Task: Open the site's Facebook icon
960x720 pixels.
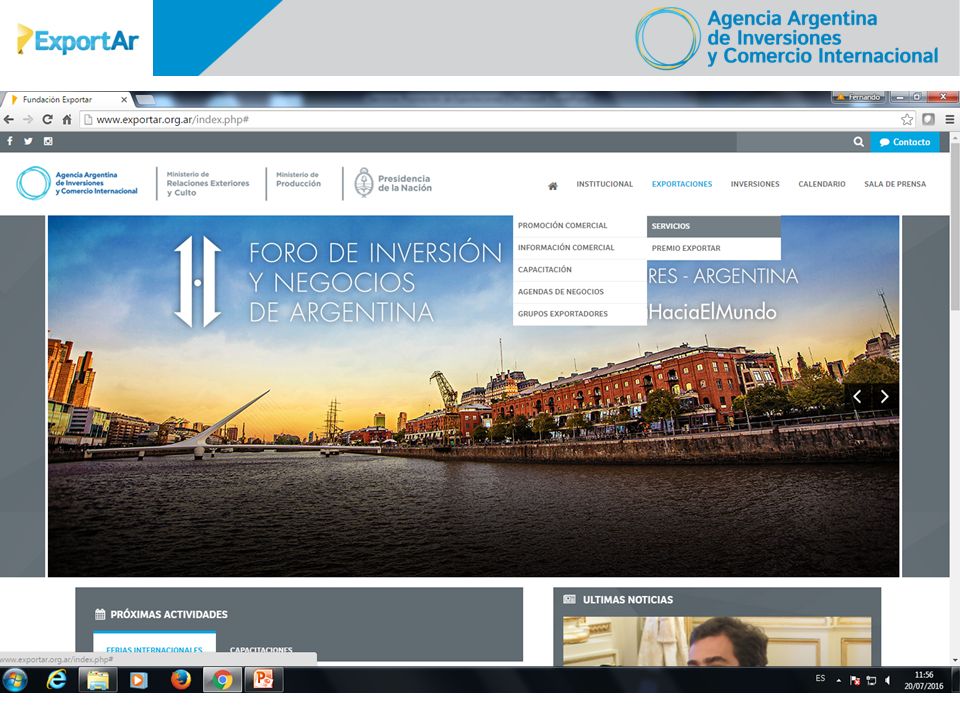Action: pos(10,141)
